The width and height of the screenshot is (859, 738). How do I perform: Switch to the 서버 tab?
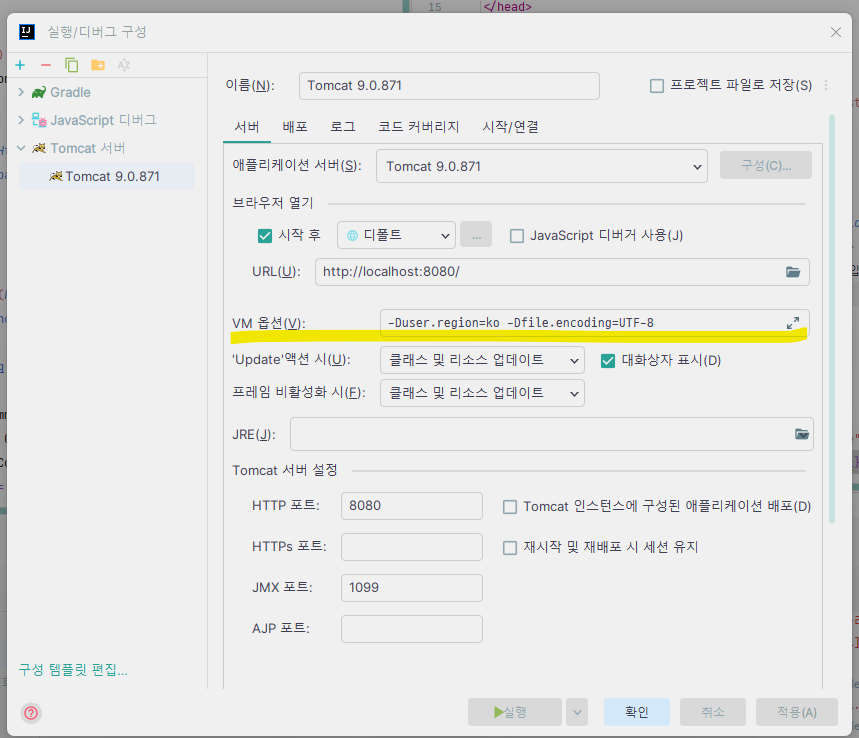point(247,127)
